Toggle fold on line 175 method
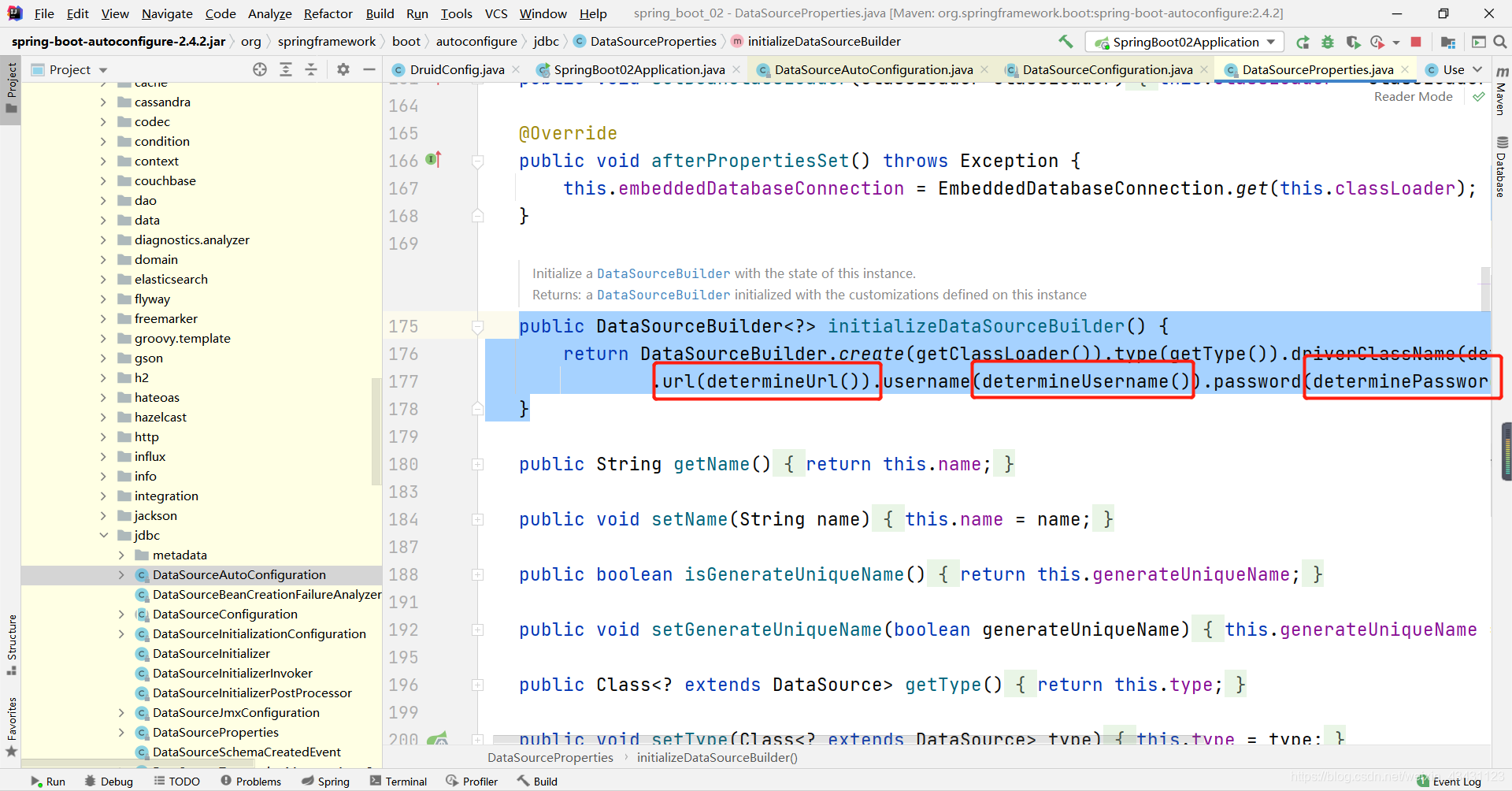Screen dimensions: 1512x791 click(477, 326)
